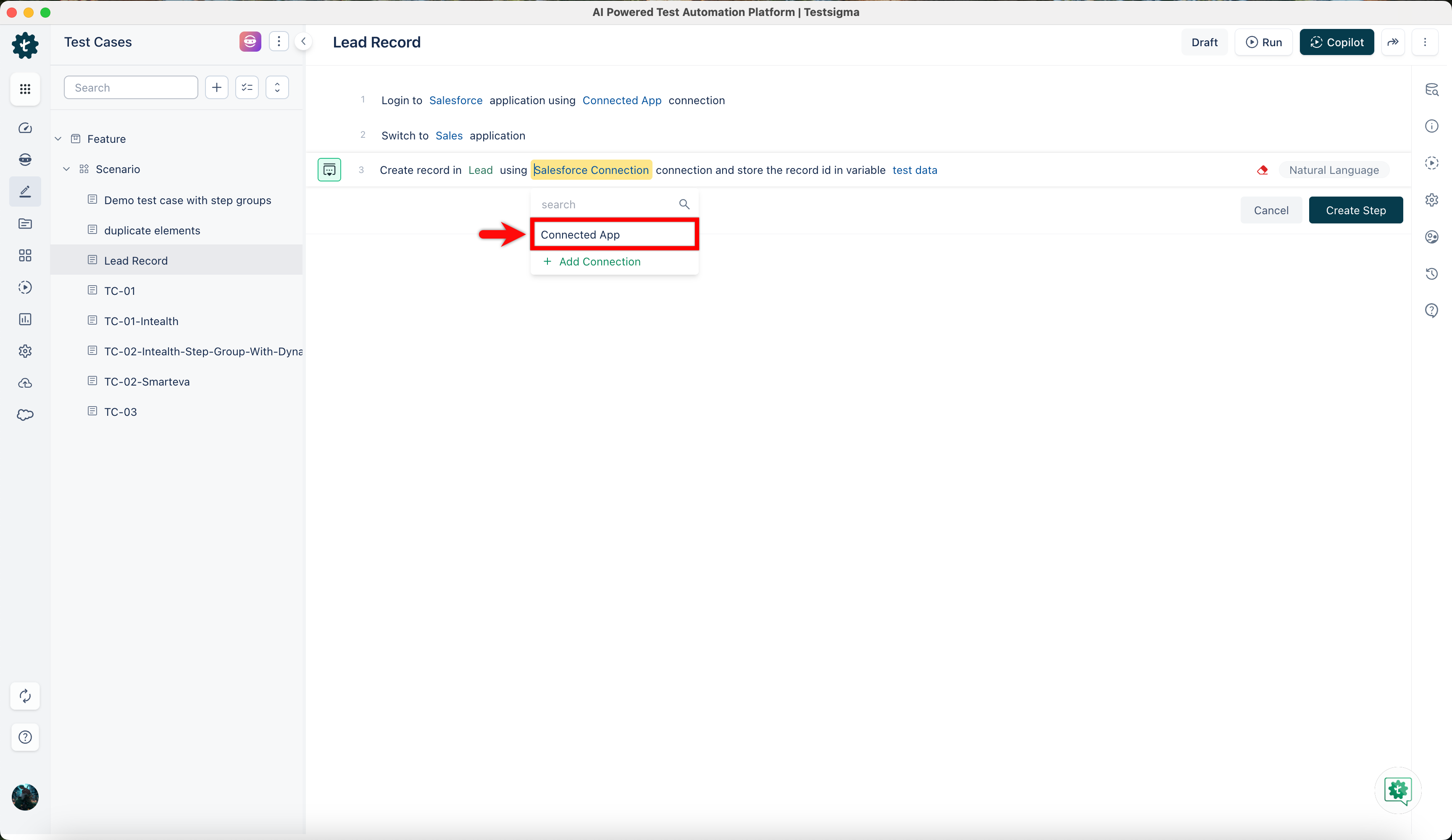This screenshot has height=840, width=1452.
Task: Collapse the Feature folder
Action: click(58, 139)
